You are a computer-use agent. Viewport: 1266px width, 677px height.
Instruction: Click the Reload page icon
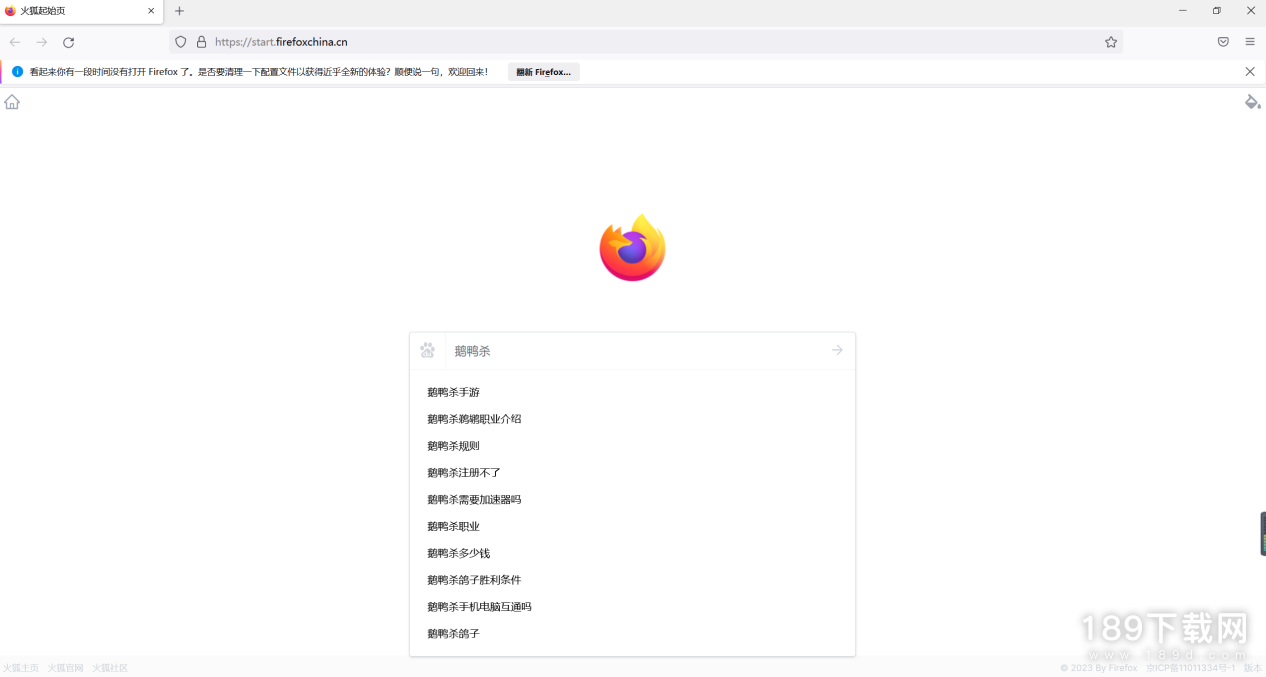pos(68,42)
